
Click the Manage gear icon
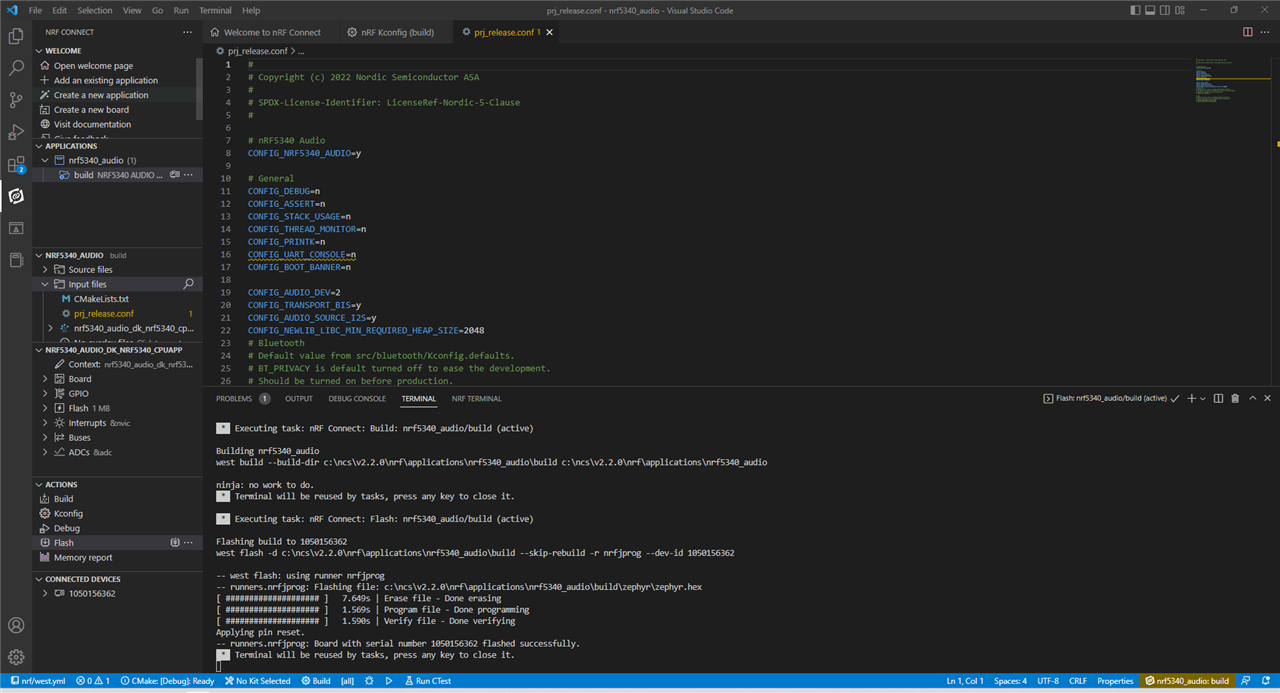[x=16, y=657]
